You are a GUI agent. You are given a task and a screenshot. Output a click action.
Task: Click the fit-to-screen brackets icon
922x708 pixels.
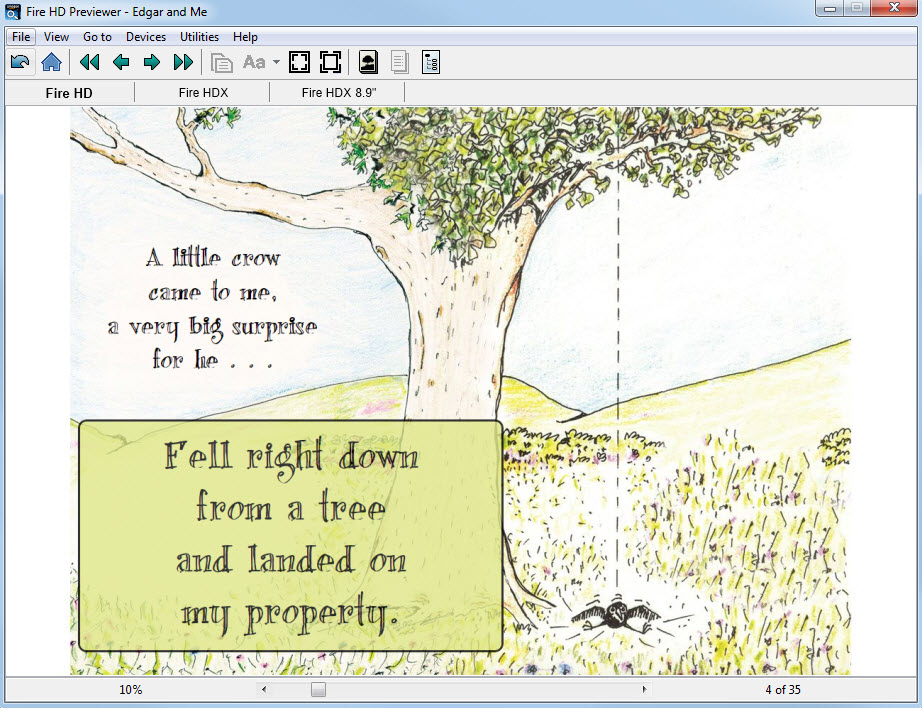(x=299, y=62)
